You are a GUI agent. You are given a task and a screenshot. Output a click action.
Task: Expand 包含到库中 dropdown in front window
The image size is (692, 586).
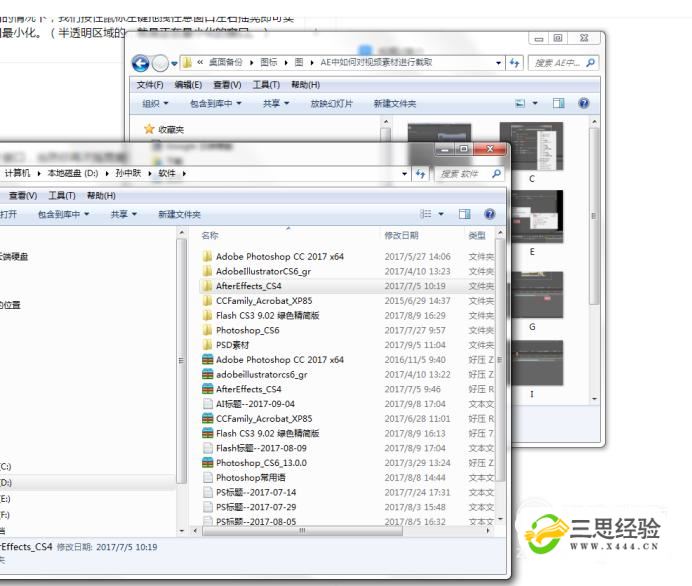[x=64, y=214]
